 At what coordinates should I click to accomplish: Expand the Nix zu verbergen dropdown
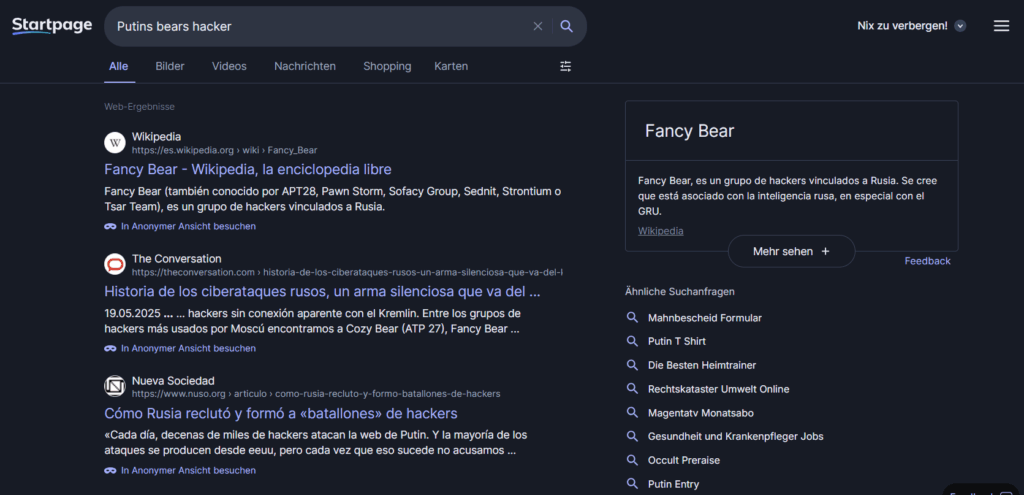(x=960, y=26)
